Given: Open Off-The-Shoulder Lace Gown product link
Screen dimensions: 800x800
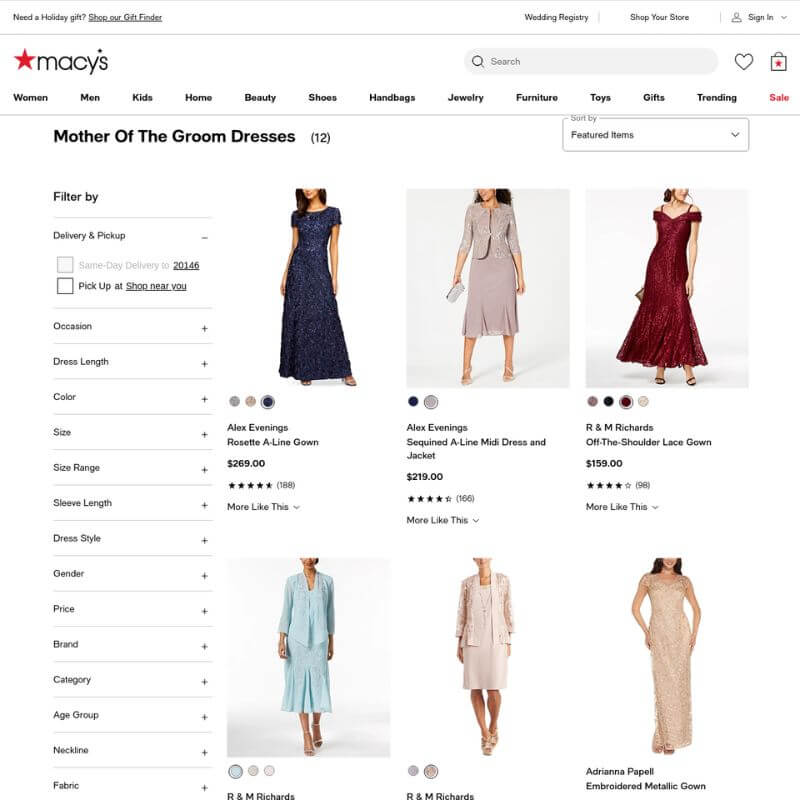Looking at the screenshot, I should [x=648, y=442].
